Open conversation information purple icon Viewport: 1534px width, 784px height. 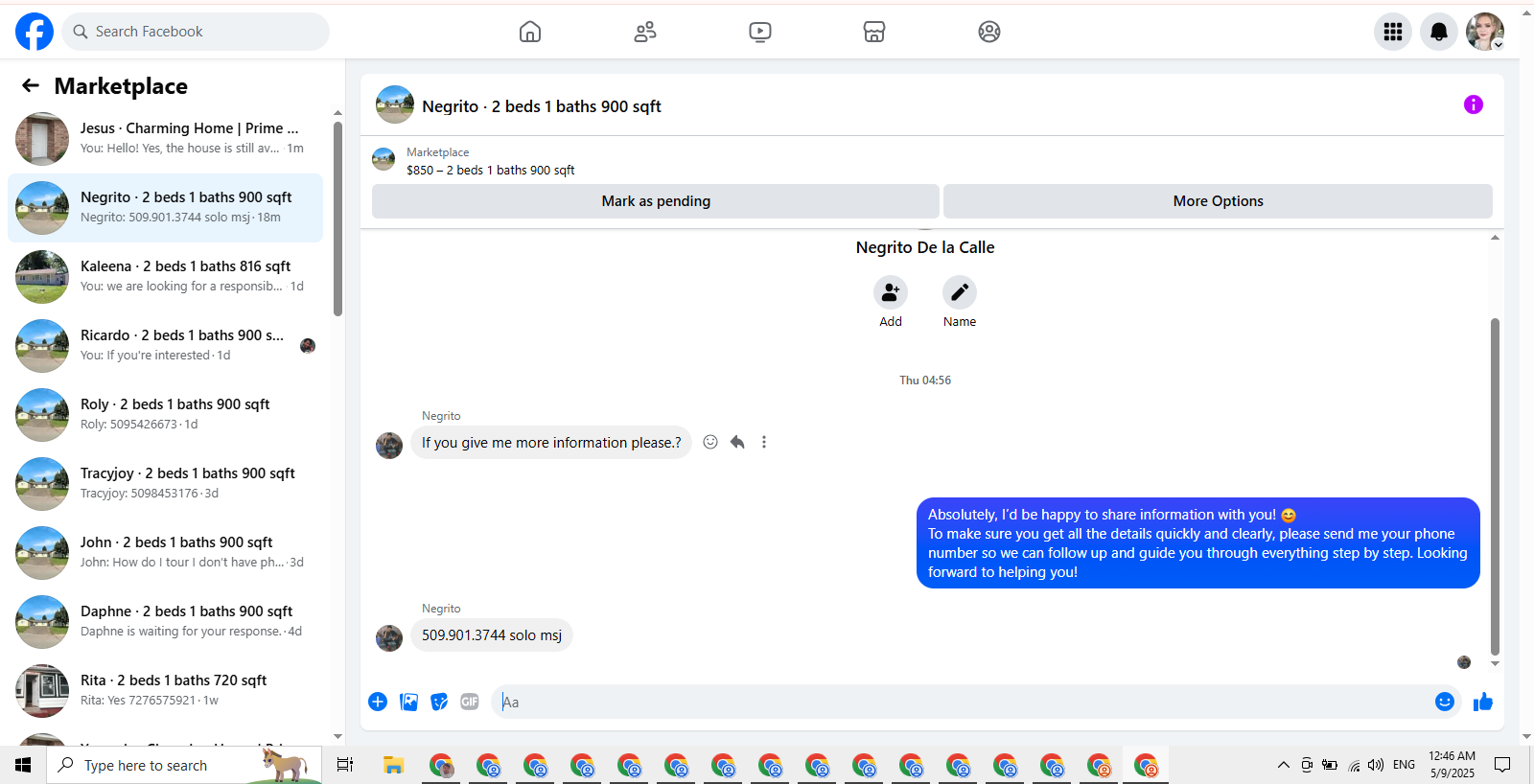pos(1474,104)
